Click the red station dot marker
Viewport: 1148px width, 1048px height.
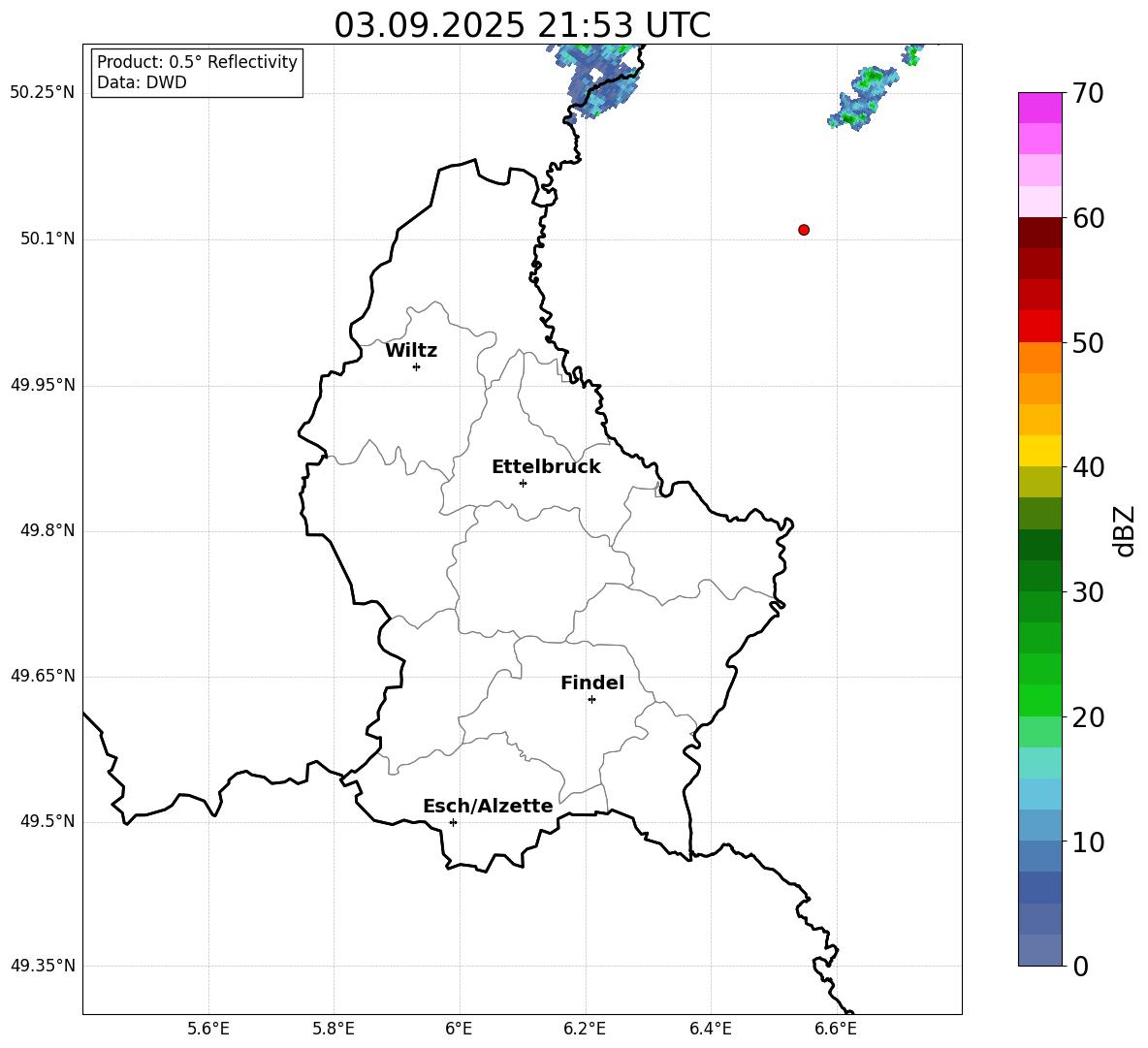(803, 230)
